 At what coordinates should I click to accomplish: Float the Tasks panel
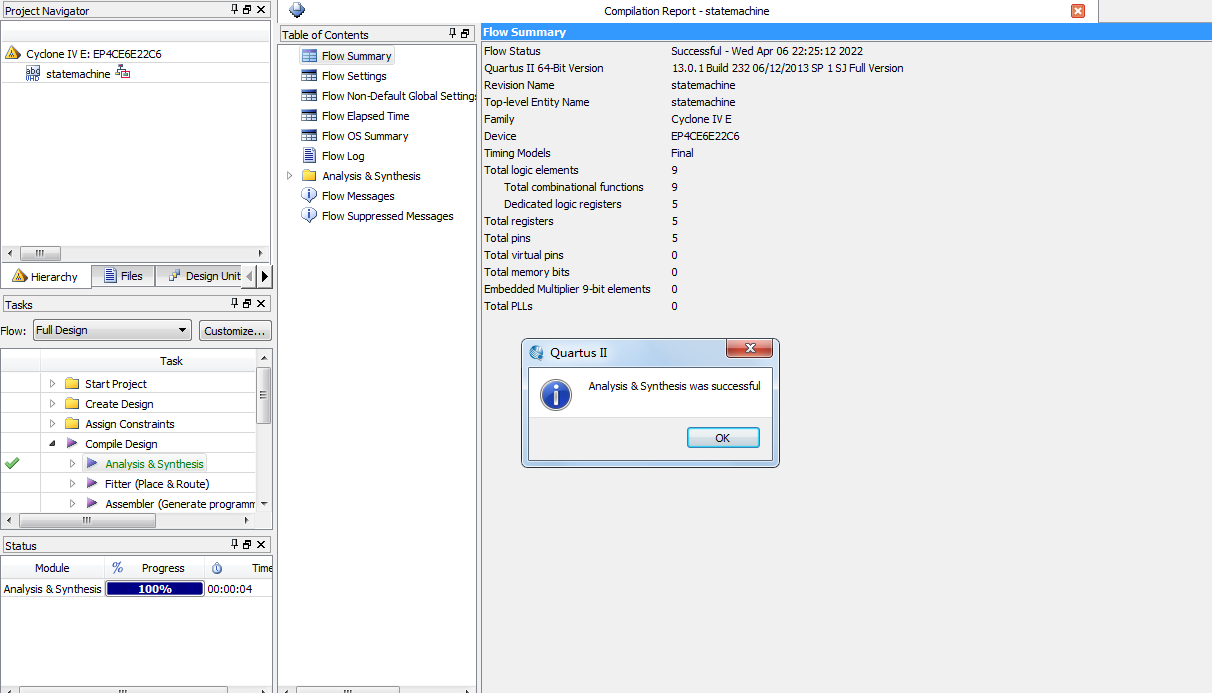coord(247,304)
